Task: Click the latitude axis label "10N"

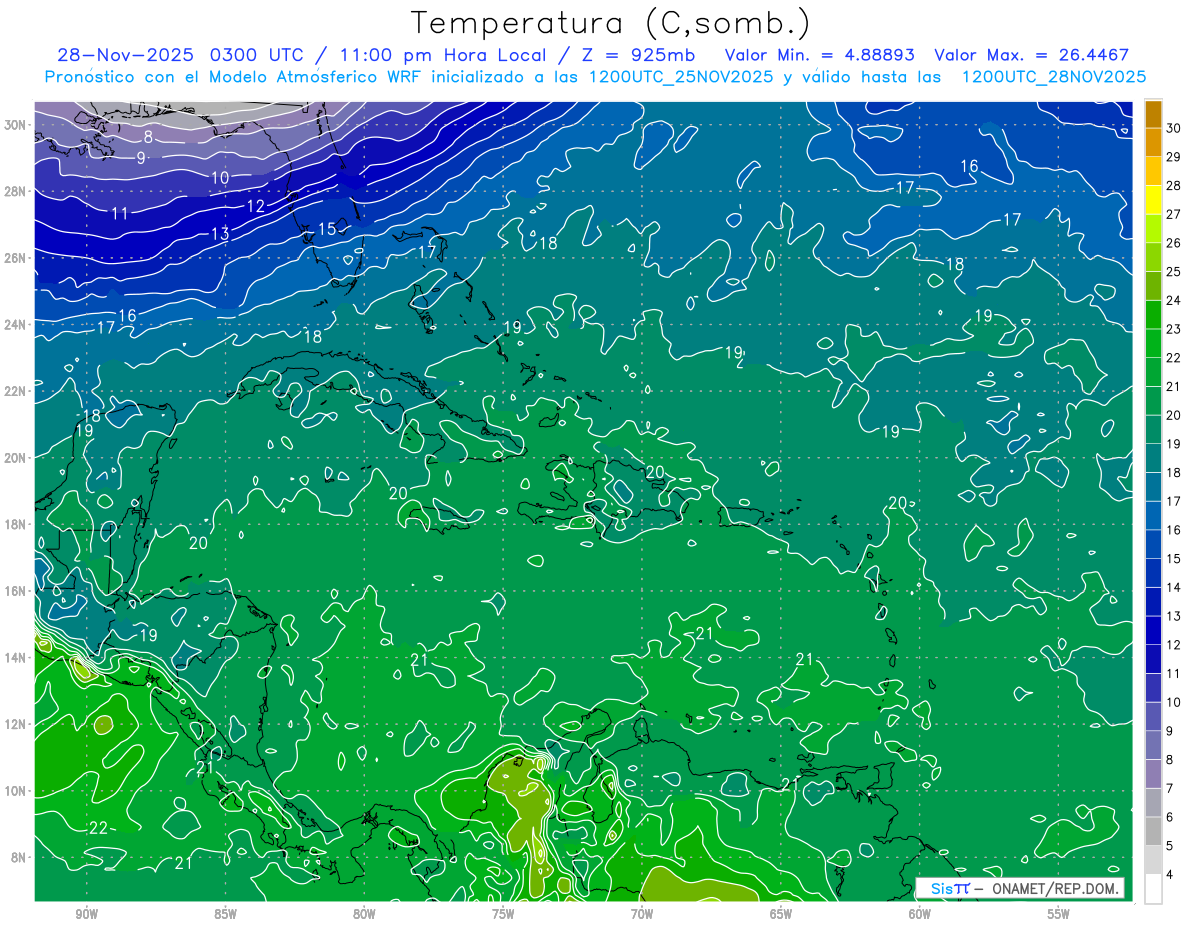Action: coord(16,791)
